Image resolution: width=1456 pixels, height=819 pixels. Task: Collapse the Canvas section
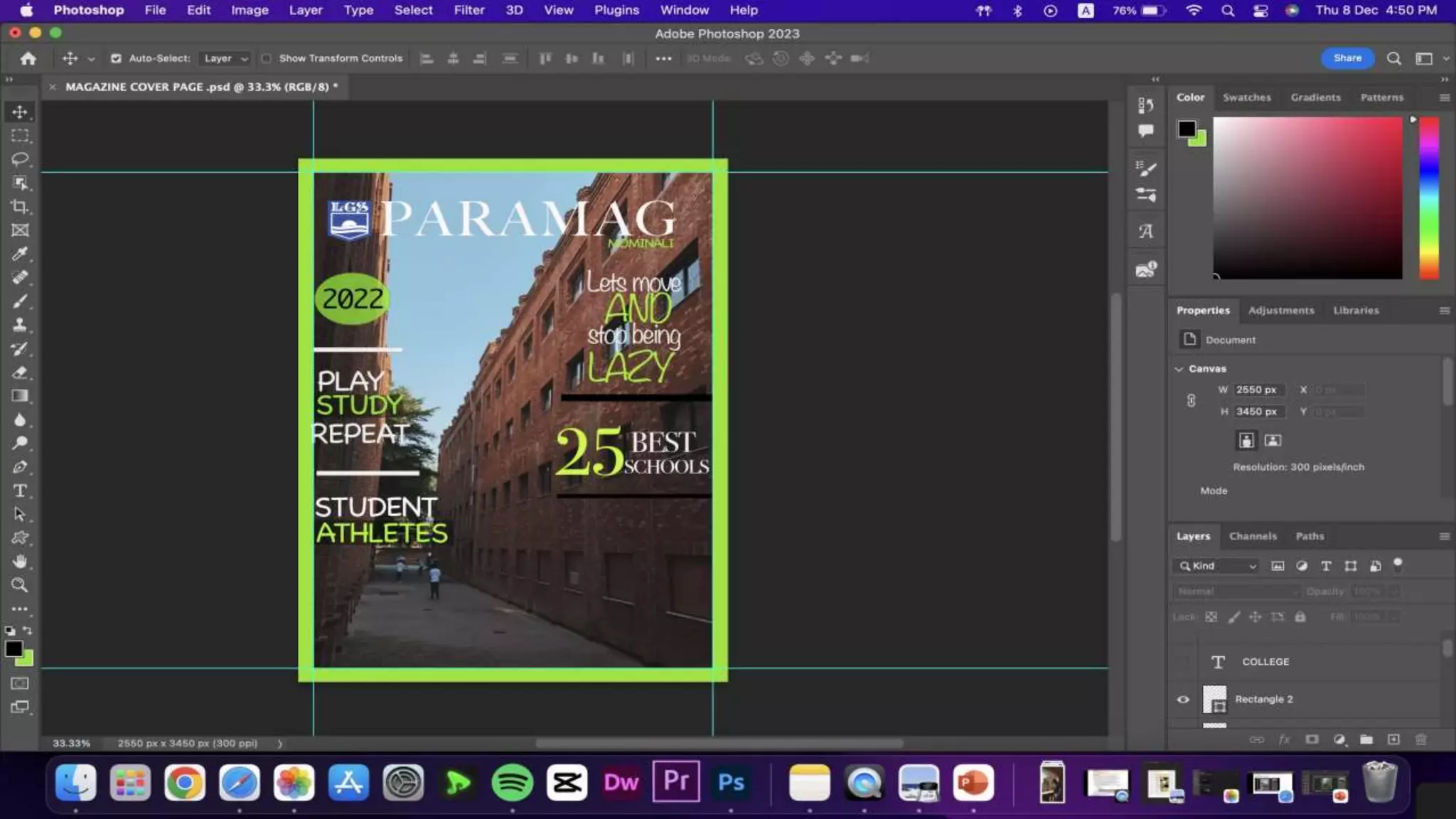pos(1179,369)
